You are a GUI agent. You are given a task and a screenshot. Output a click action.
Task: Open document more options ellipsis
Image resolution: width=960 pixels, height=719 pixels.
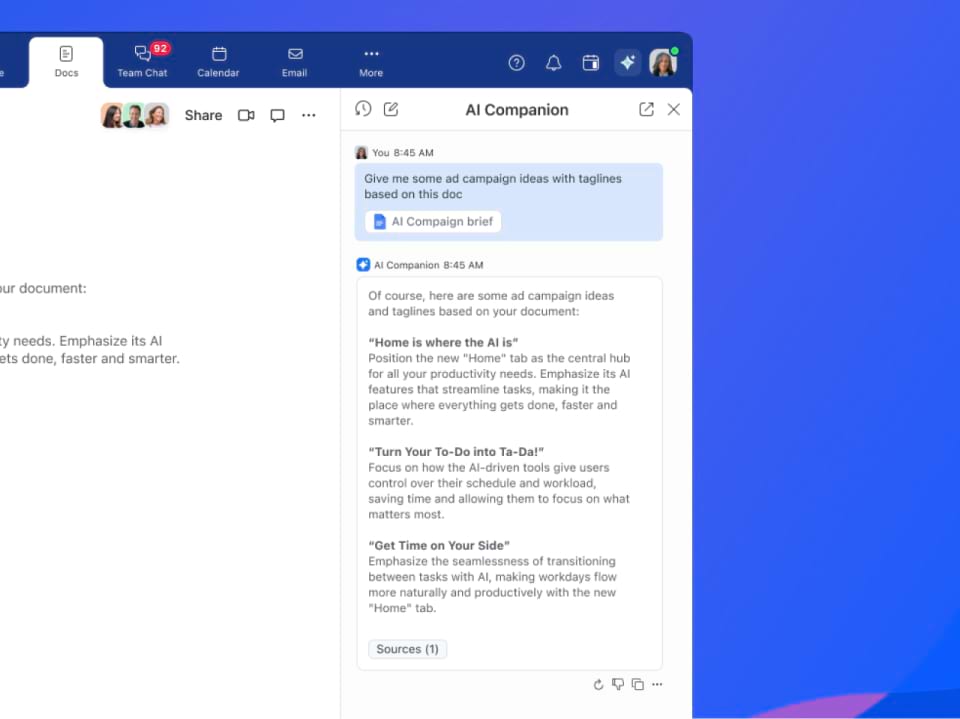click(309, 115)
